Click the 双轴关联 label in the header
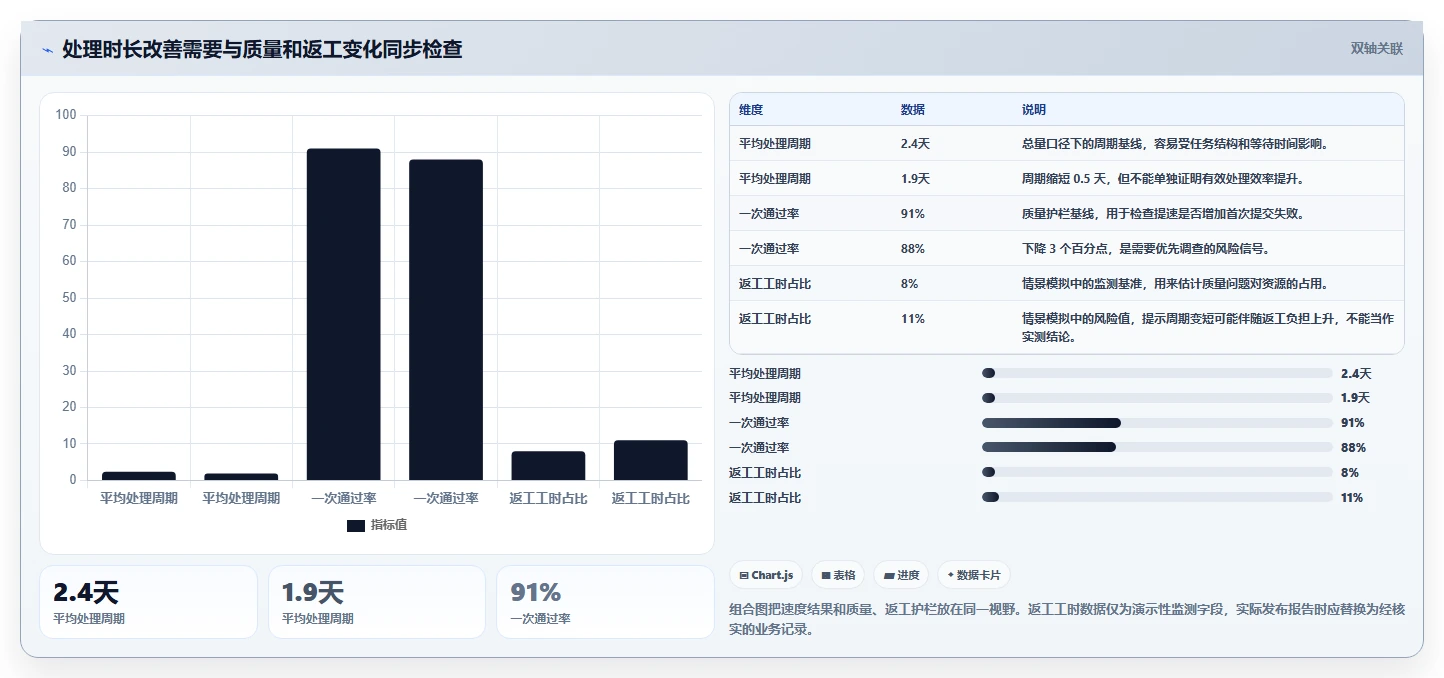1444x678 pixels. [1377, 49]
